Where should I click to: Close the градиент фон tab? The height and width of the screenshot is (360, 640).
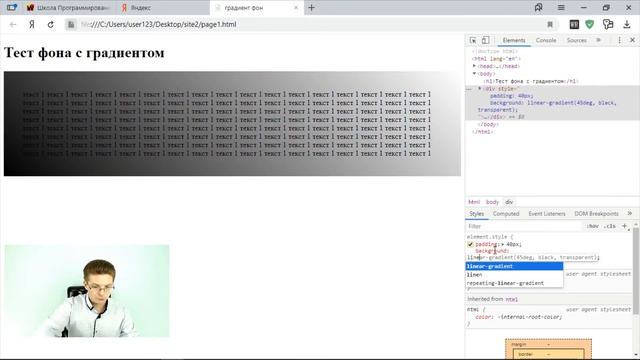pos(296,7)
